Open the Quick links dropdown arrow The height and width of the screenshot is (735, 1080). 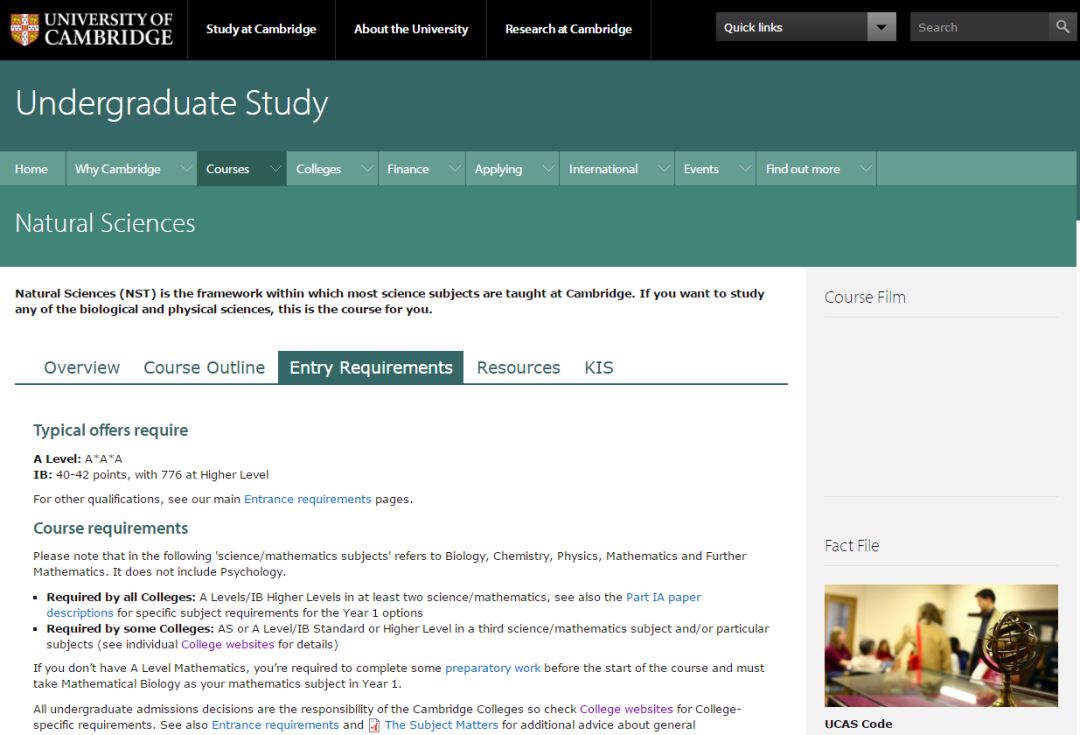click(x=881, y=27)
